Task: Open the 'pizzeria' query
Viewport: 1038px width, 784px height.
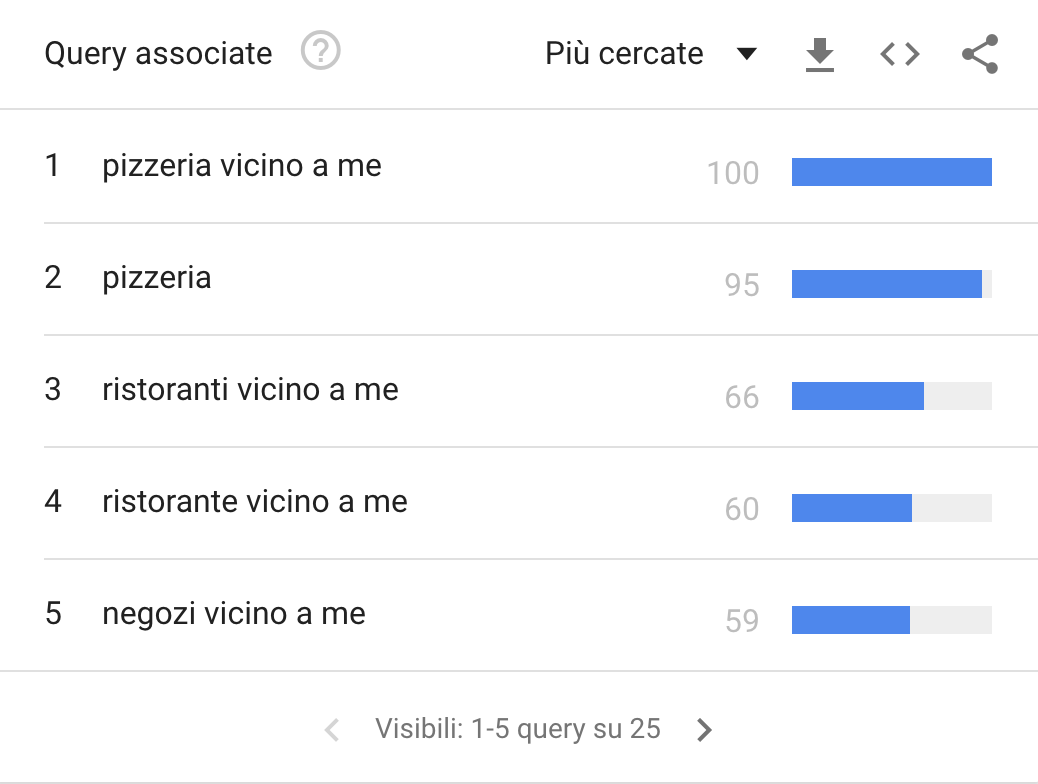Action: [157, 277]
